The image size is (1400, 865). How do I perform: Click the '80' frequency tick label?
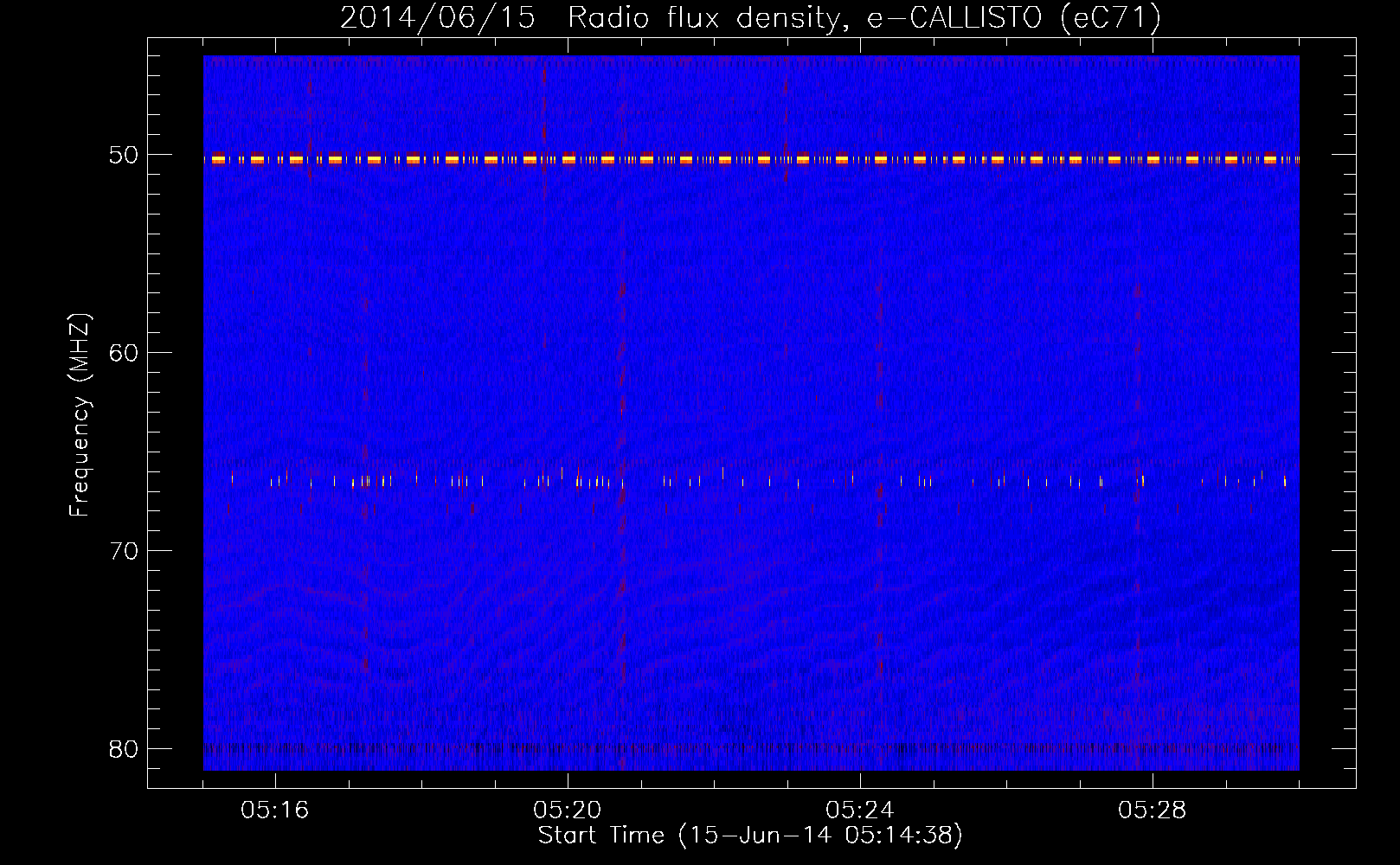124,749
